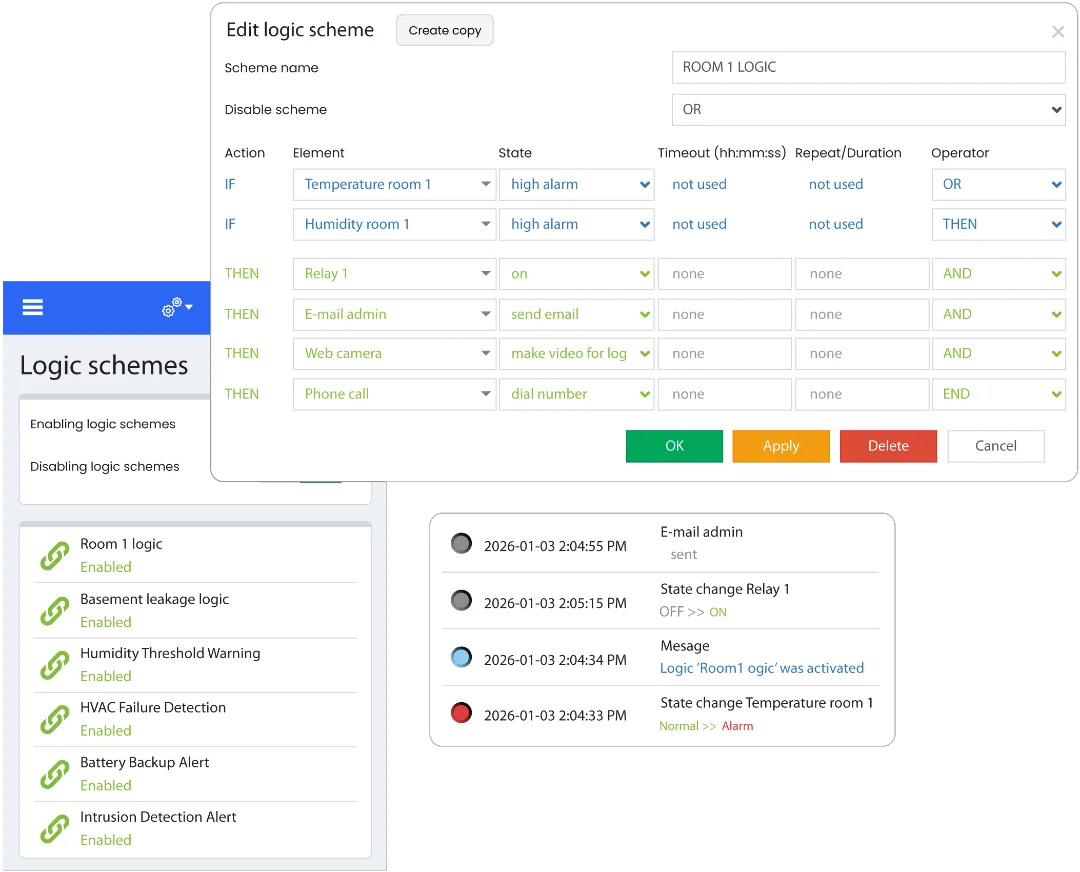
Task: Click the timeout field in Relay 1 row
Action: [x=725, y=274]
